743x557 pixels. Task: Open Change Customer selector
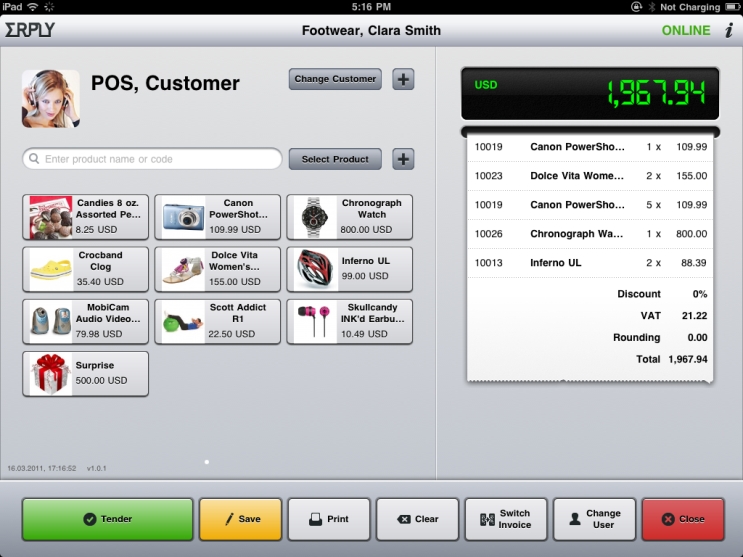[x=335, y=79]
